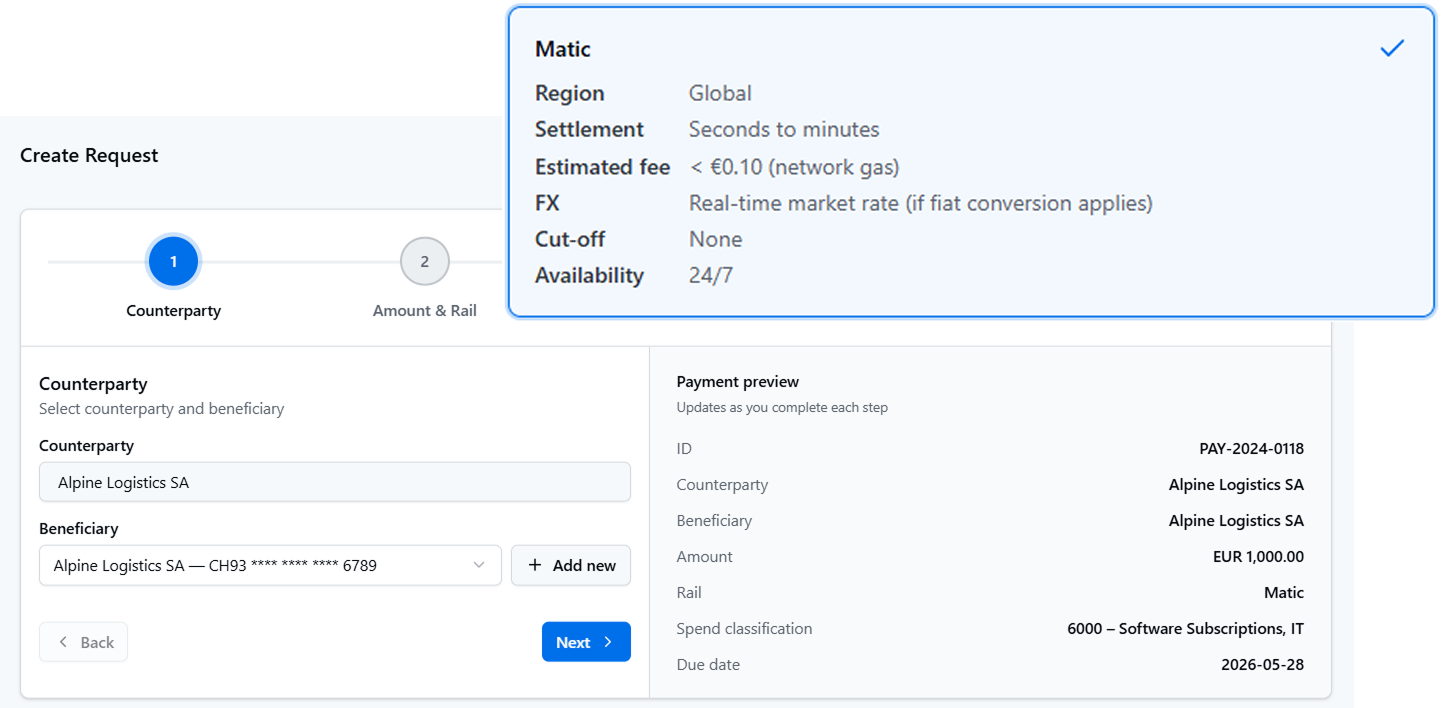Click the Alpine Logistics SA counterparty field
The height and width of the screenshot is (708, 1441).
335,481
